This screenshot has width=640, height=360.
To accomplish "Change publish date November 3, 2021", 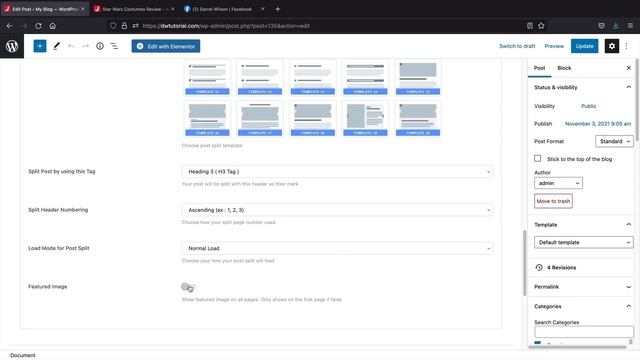I will click(598, 124).
